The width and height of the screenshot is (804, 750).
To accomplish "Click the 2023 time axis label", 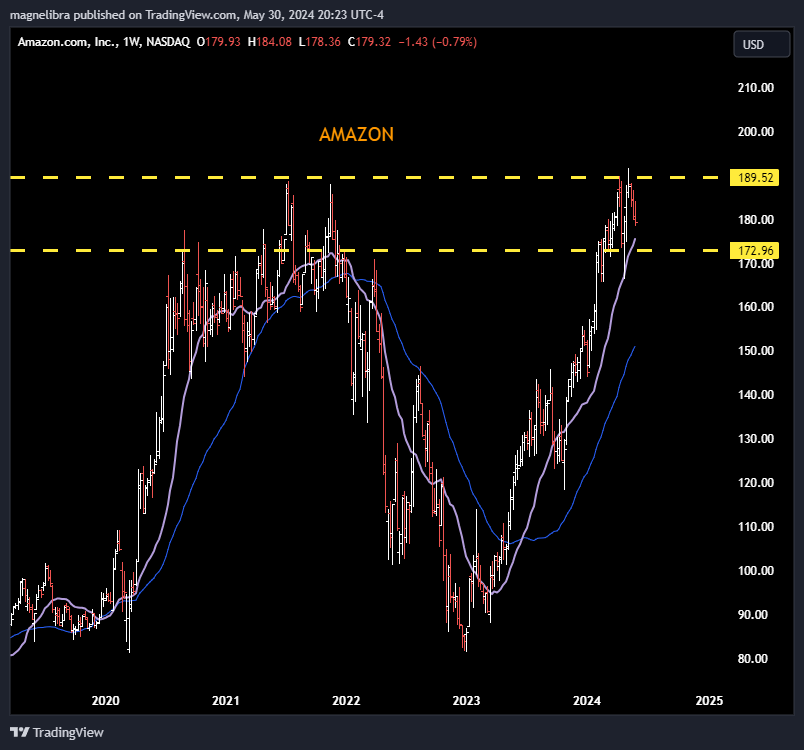I will 466,700.
